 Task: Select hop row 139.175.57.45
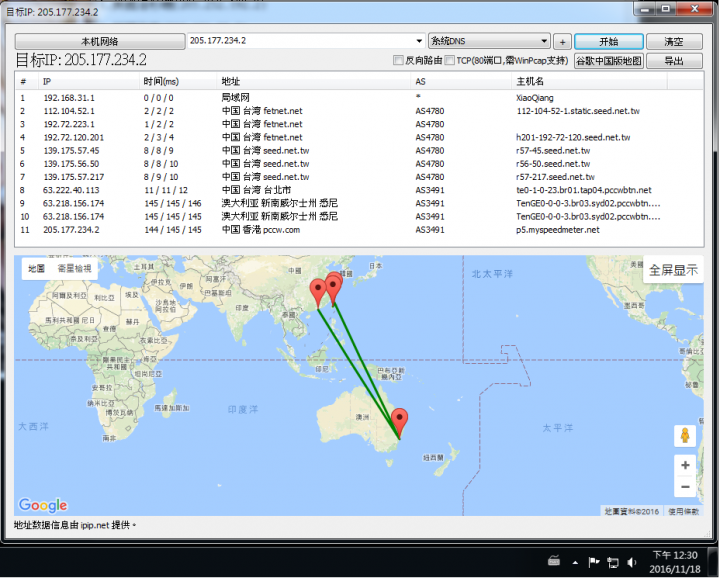(359, 151)
